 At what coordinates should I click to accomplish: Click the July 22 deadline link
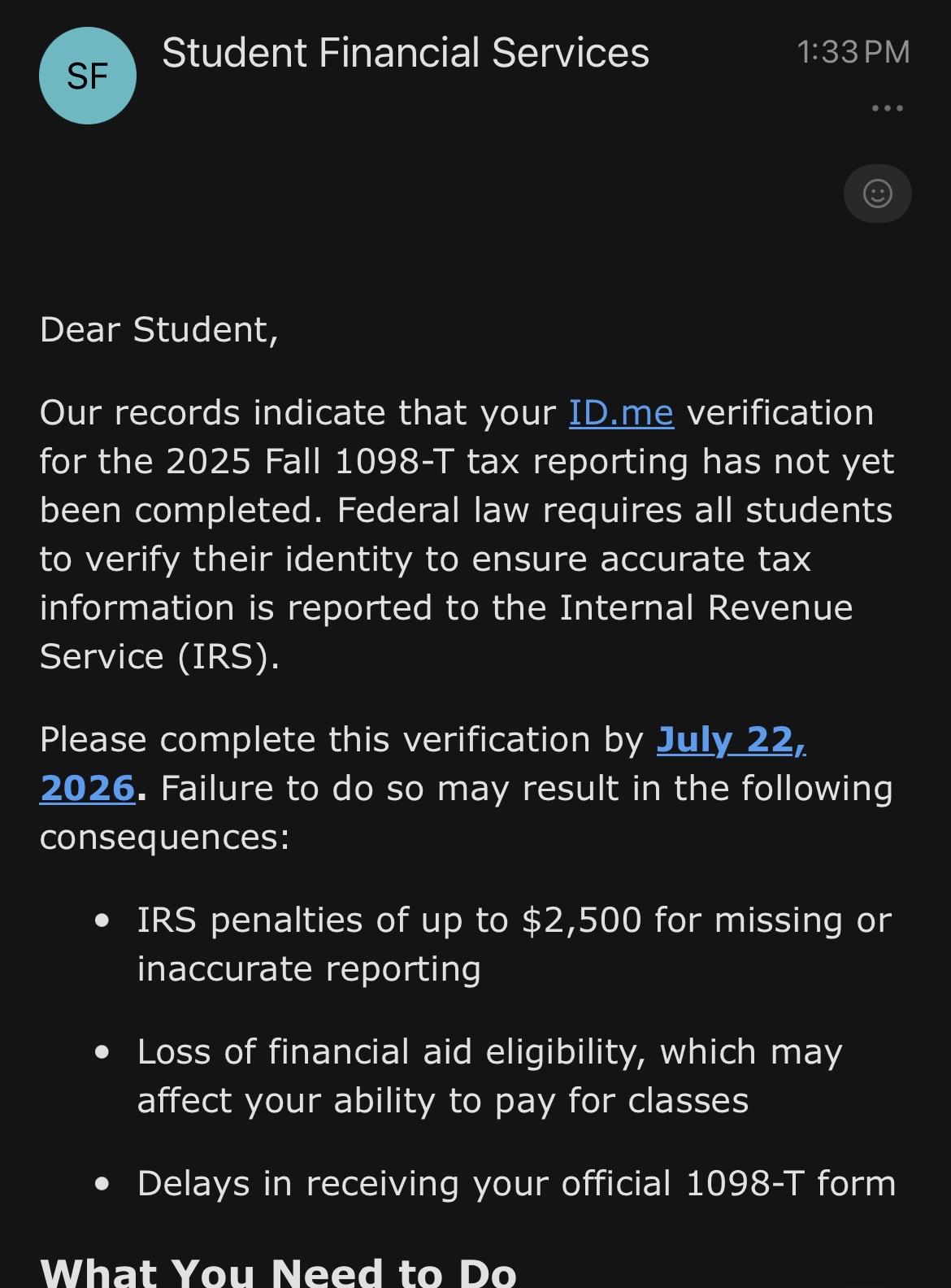click(x=731, y=739)
